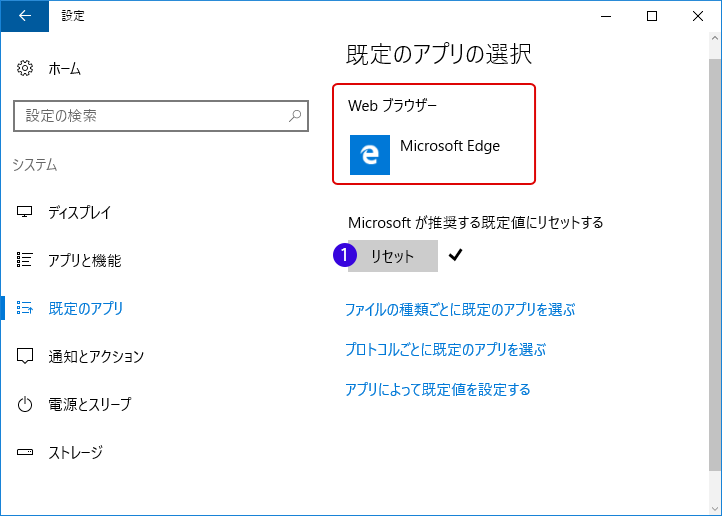
Task: Click the scrollbar down arrow
Action: coord(715,509)
